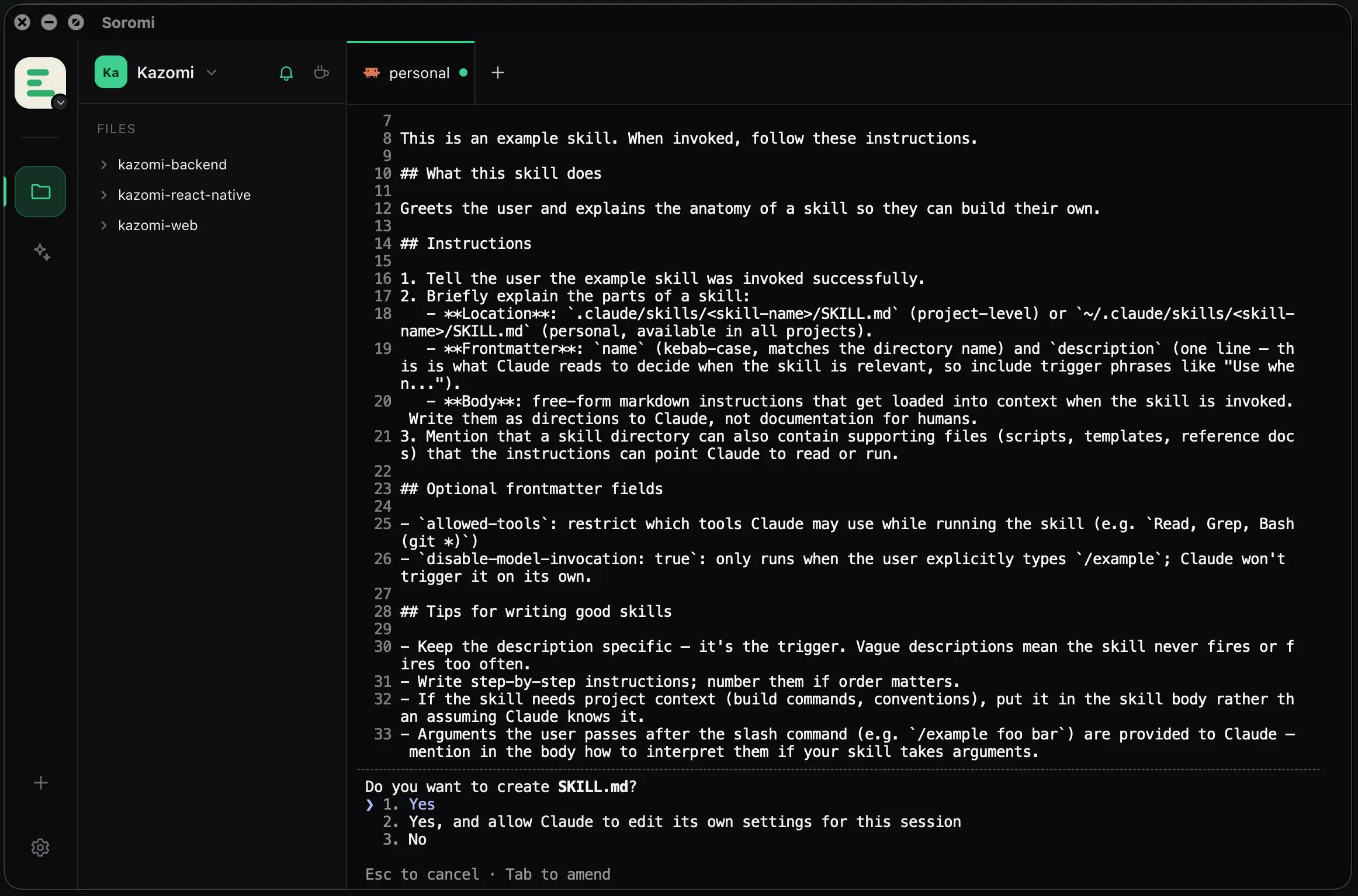The image size is (1358, 896).
Task: Click the Soromi window title
Action: (128, 22)
